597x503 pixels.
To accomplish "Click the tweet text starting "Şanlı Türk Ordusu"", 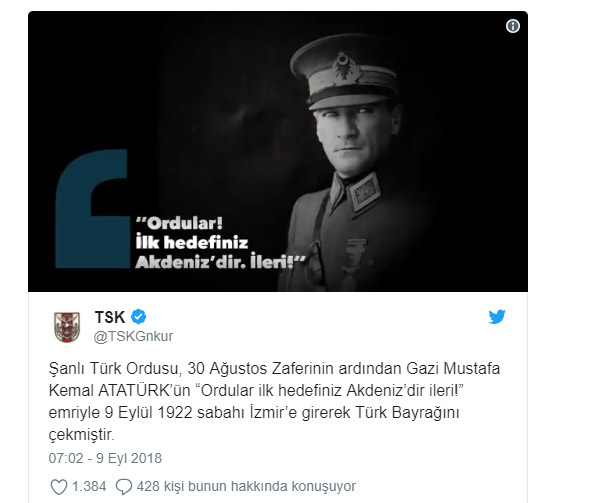I will point(274,401).
